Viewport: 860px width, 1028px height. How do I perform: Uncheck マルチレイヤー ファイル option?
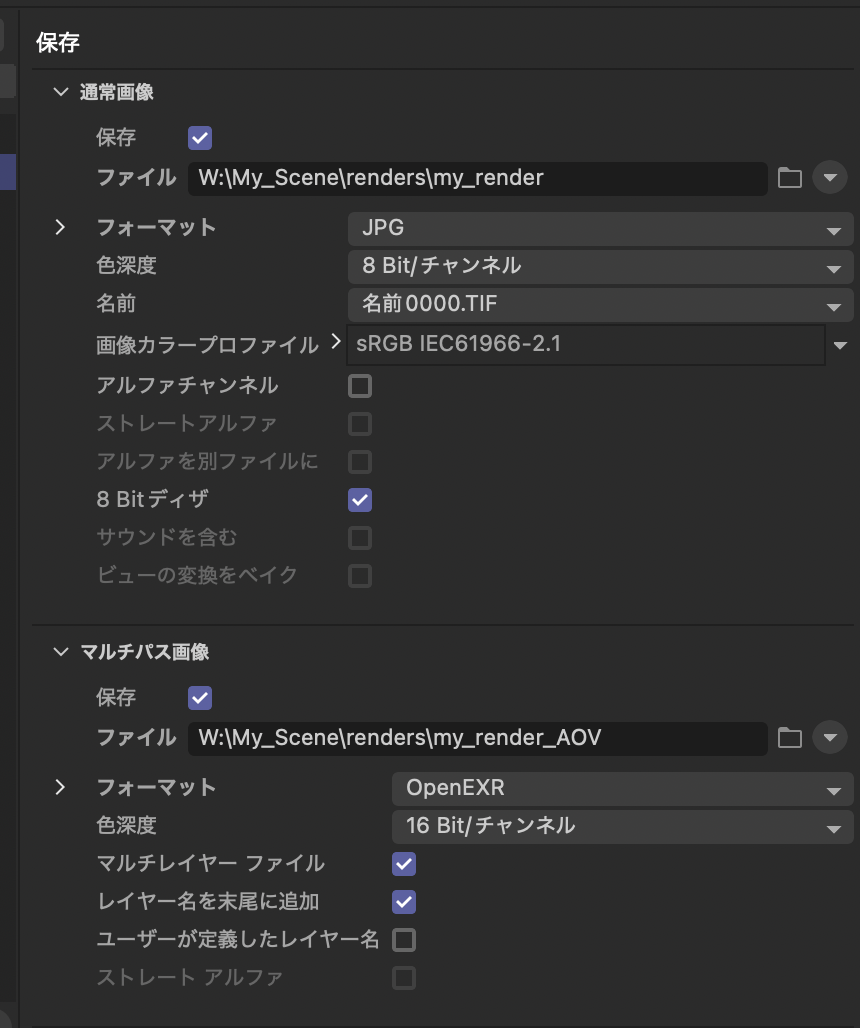[404, 864]
